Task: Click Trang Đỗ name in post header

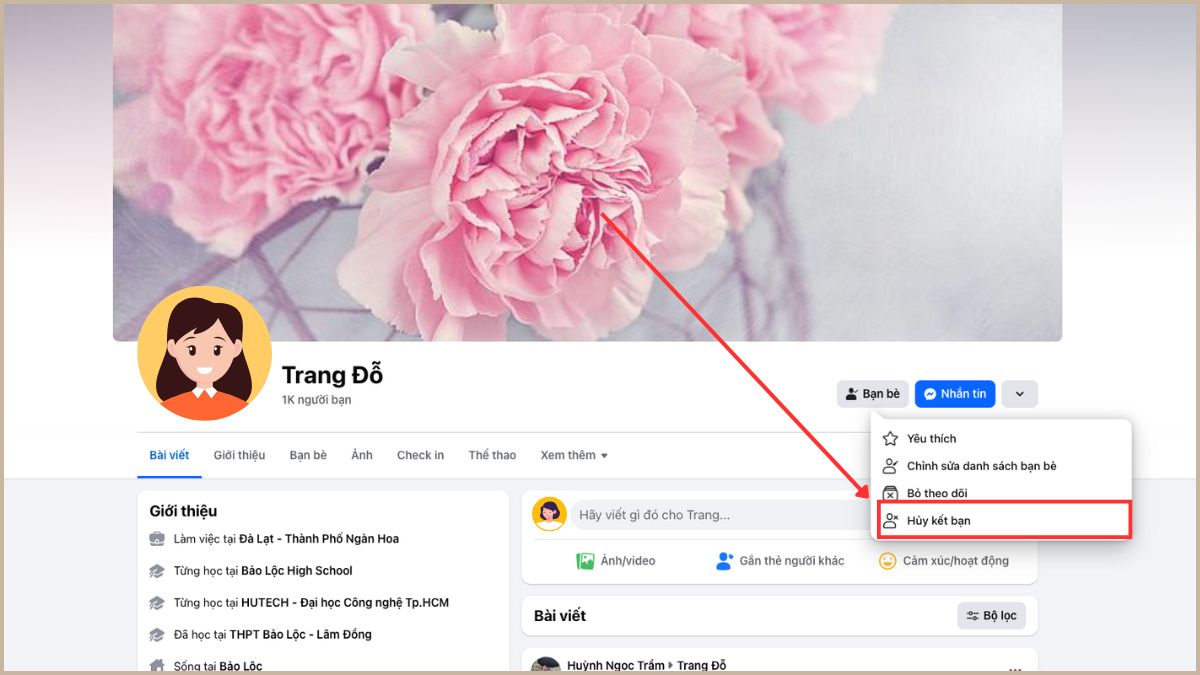Action: pos(702,666)
